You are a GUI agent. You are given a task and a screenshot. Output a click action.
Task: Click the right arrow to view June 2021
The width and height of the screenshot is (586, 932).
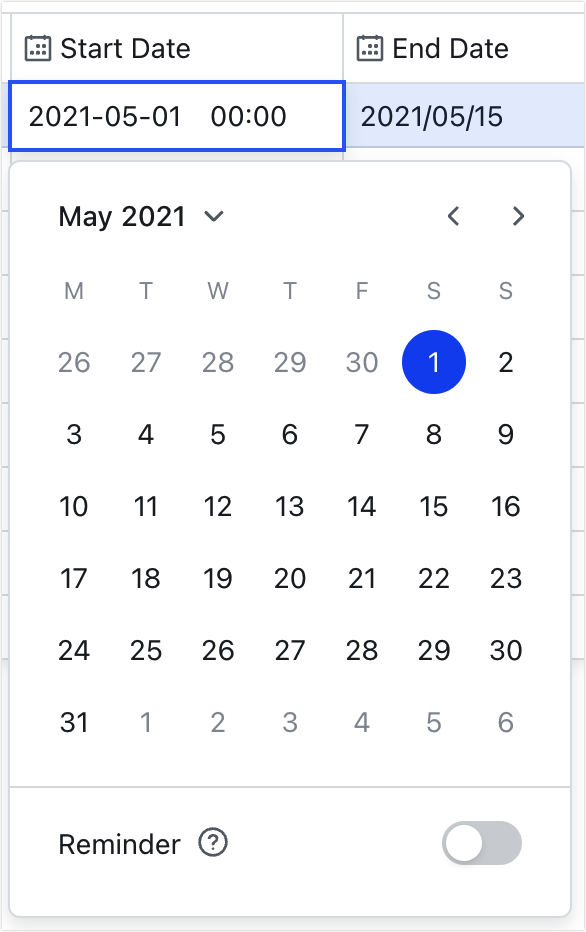518,216
